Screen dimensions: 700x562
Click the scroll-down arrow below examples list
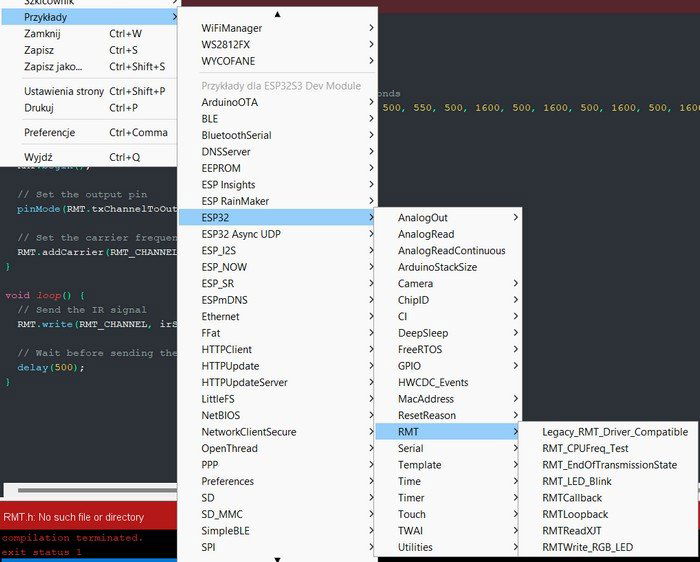(277, 559)
